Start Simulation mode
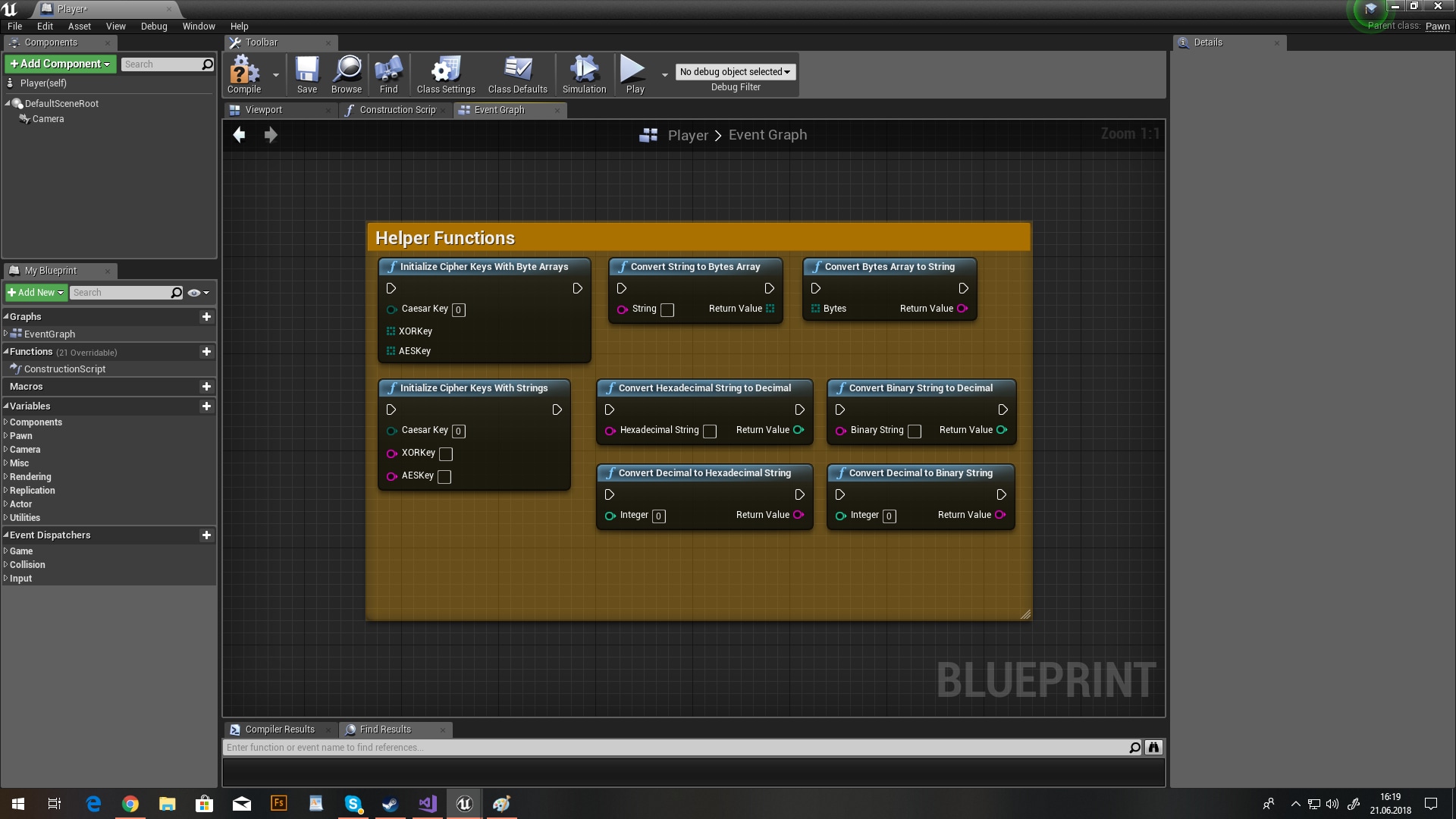 coord(583,74)
